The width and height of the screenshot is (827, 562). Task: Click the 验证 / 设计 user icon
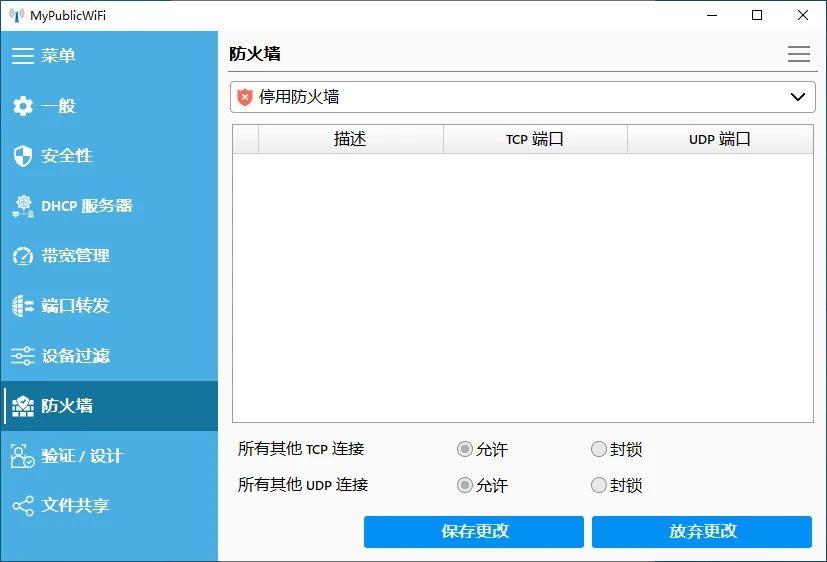[23, 456]
